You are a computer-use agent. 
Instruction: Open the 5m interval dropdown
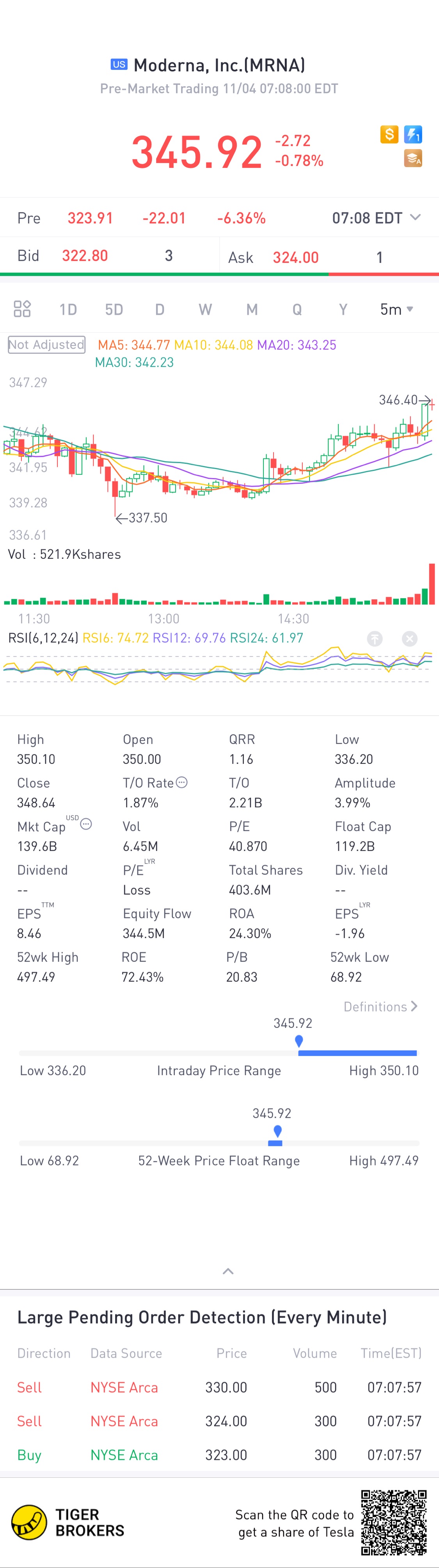pos(396,309)
